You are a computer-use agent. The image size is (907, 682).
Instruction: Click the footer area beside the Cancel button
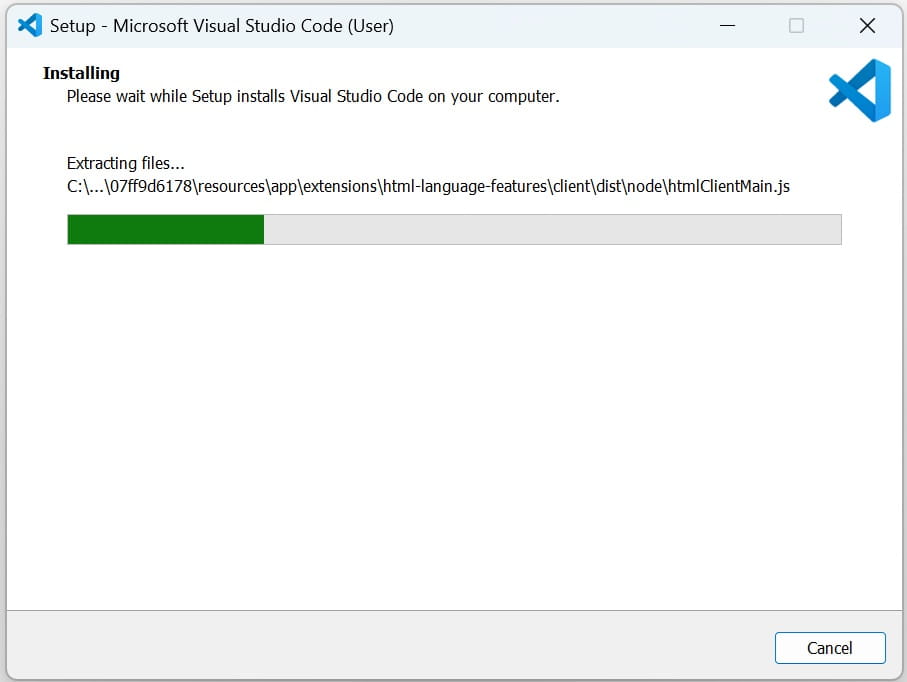400,648
